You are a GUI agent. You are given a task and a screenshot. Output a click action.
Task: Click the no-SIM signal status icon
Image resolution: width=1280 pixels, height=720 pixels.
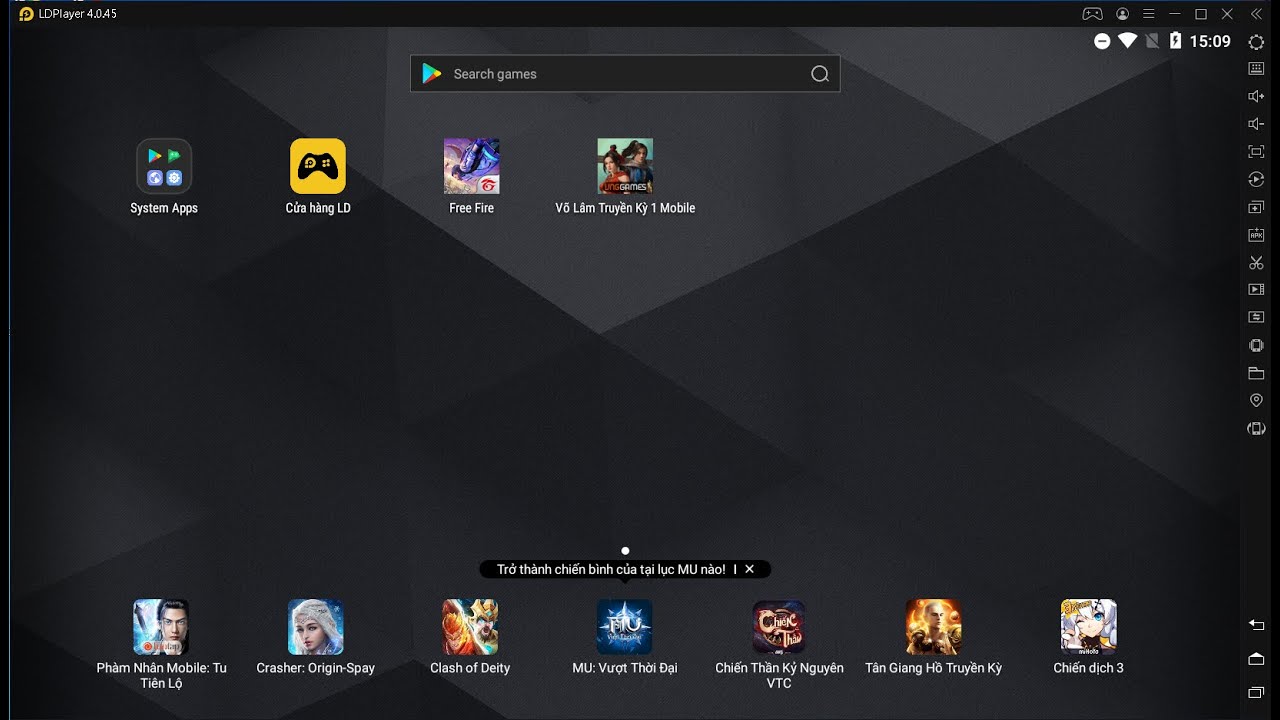(1152, 41)
